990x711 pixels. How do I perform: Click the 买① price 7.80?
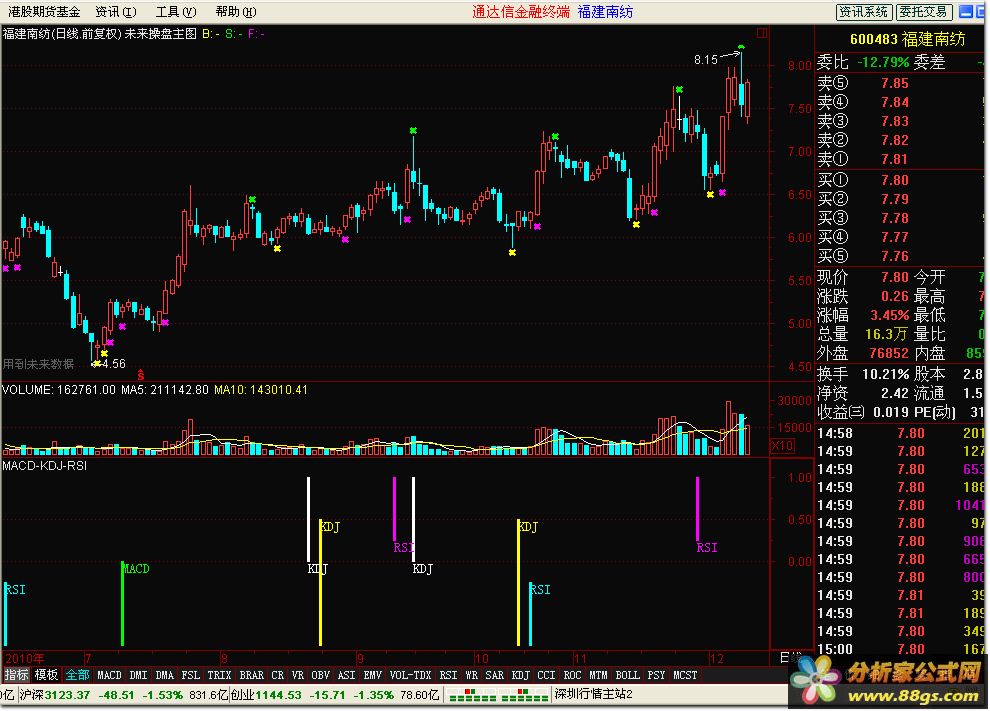[x=895, y=181]
